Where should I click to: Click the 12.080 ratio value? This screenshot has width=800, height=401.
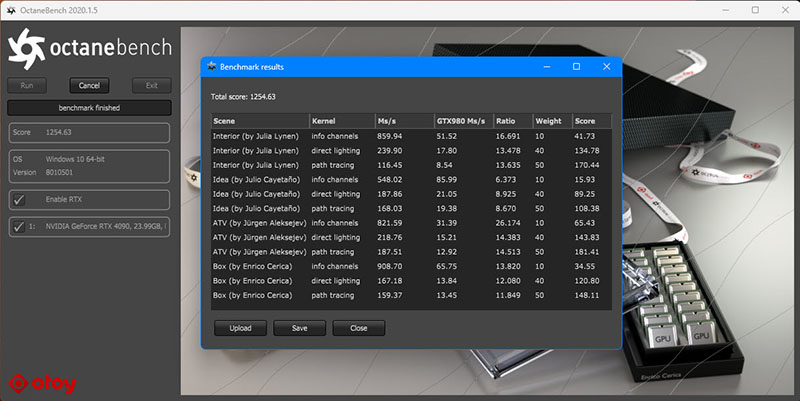click(x=508, y=281)
